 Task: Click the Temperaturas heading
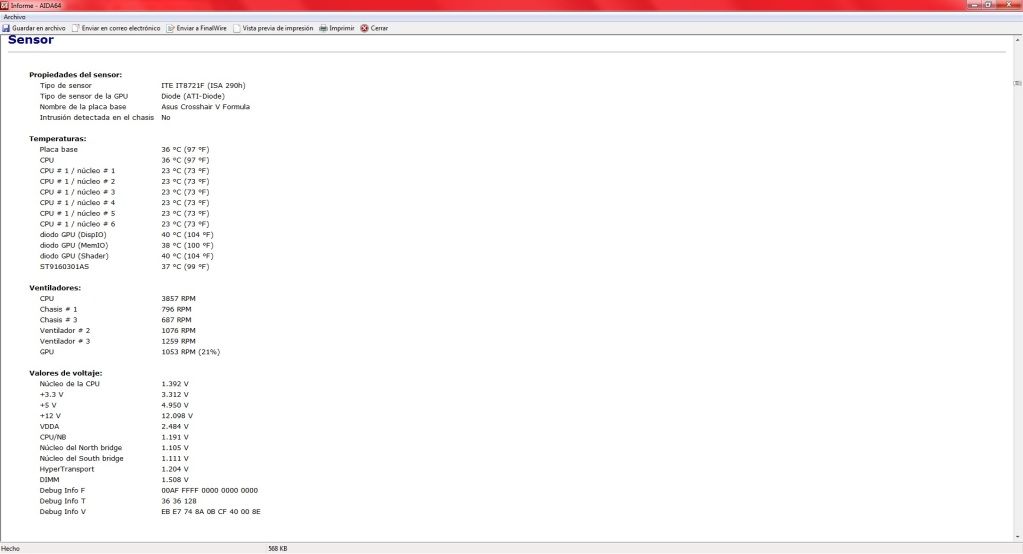[x=57, y=139]
